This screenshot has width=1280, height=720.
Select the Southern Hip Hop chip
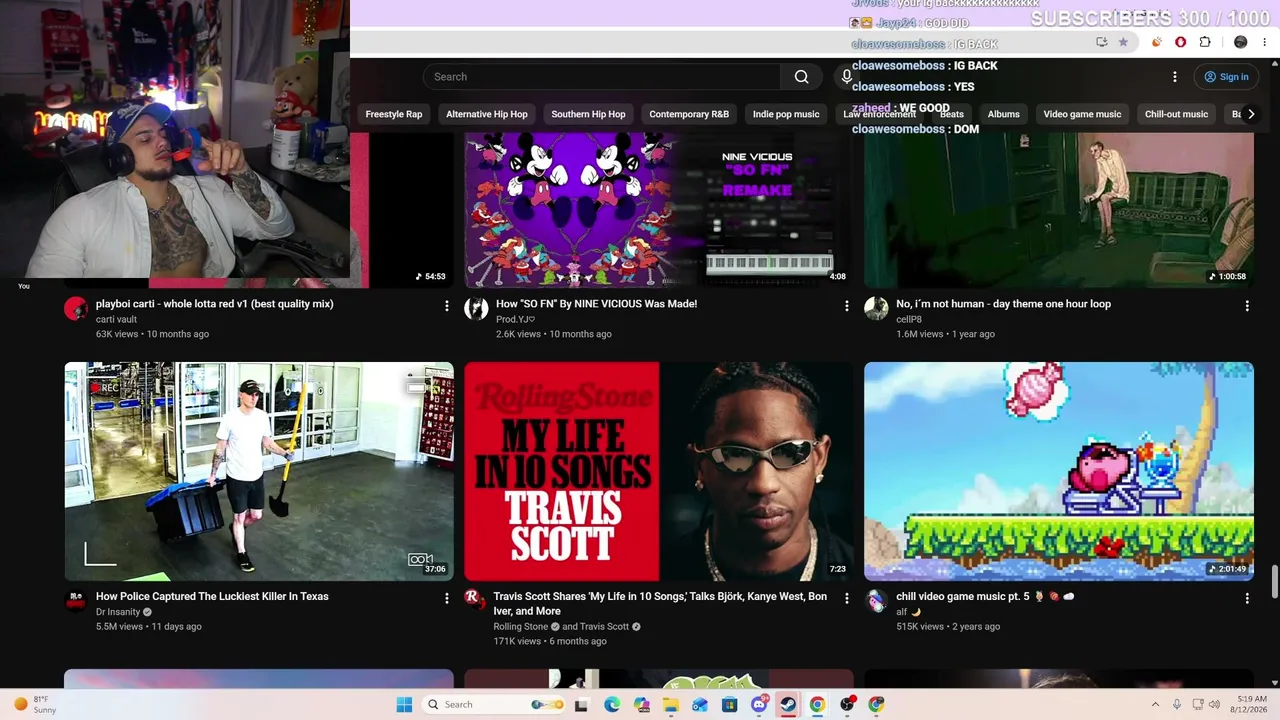tap(588, 114)
